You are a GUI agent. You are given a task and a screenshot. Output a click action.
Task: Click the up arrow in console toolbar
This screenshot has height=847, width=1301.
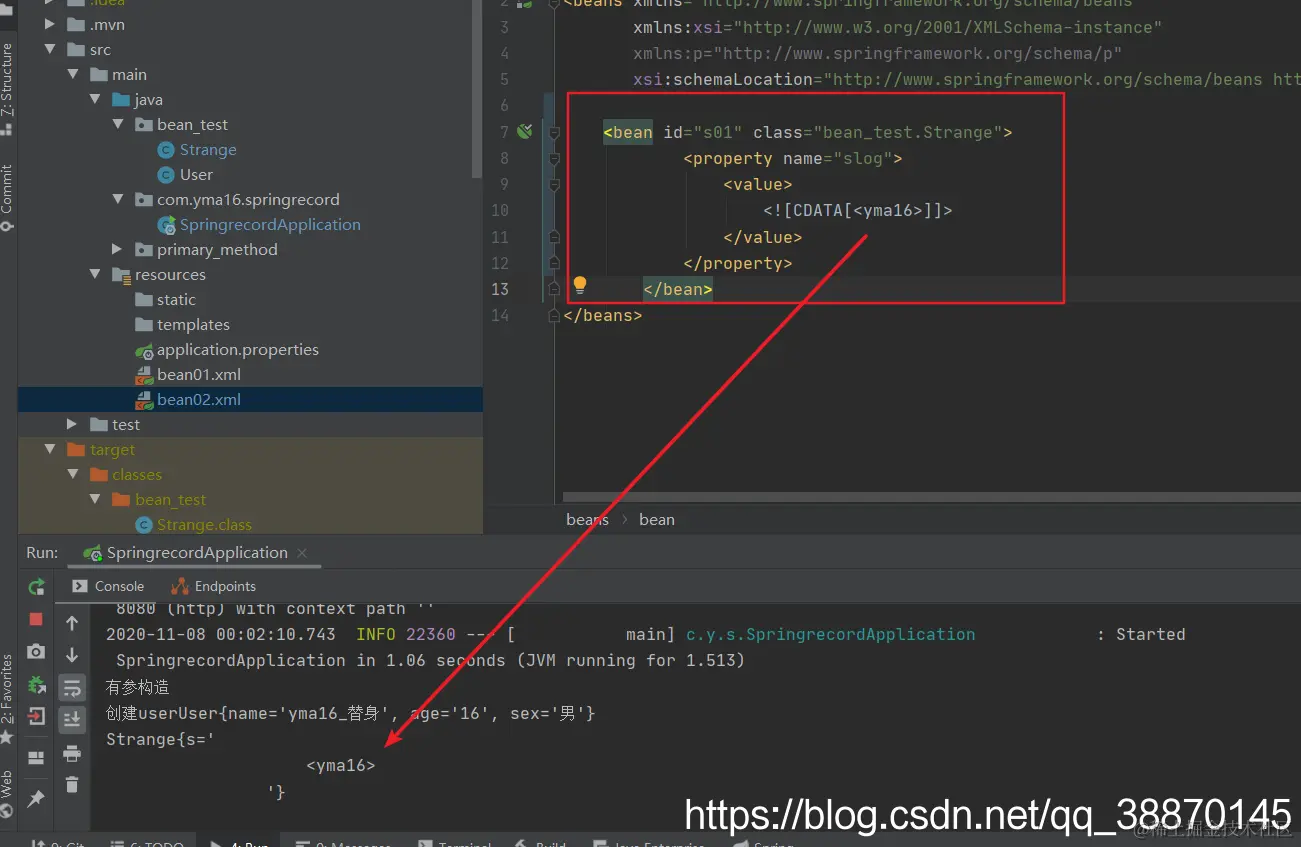(72, 623)
